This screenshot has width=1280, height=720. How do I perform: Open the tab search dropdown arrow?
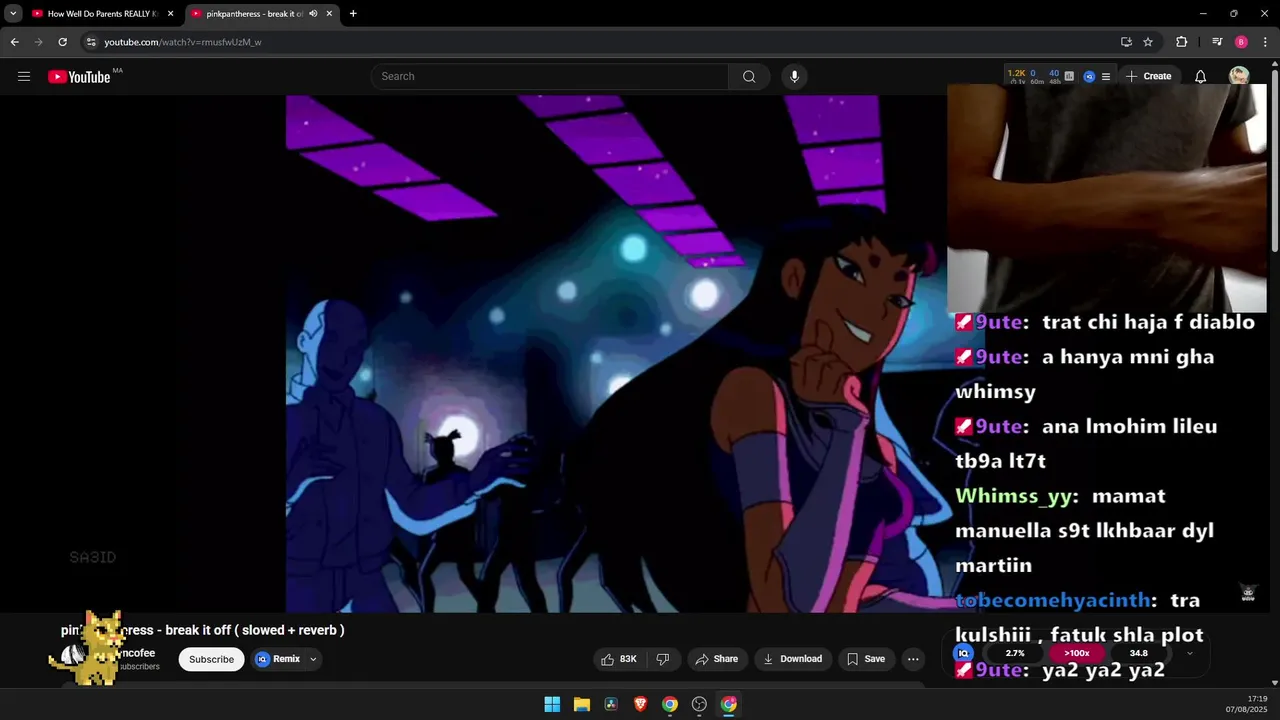click(13, 14)
